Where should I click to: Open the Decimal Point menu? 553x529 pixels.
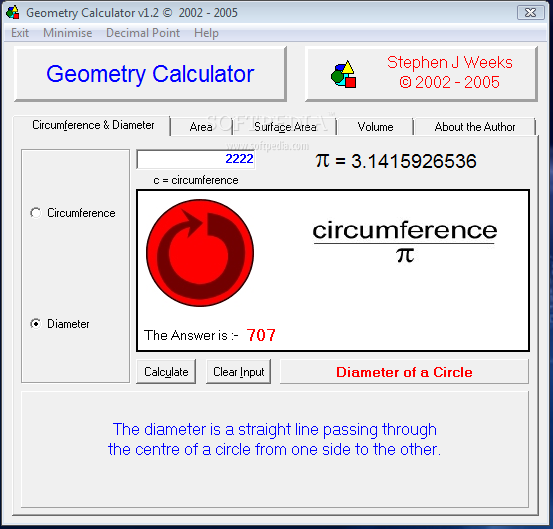(x=143, y=33)
